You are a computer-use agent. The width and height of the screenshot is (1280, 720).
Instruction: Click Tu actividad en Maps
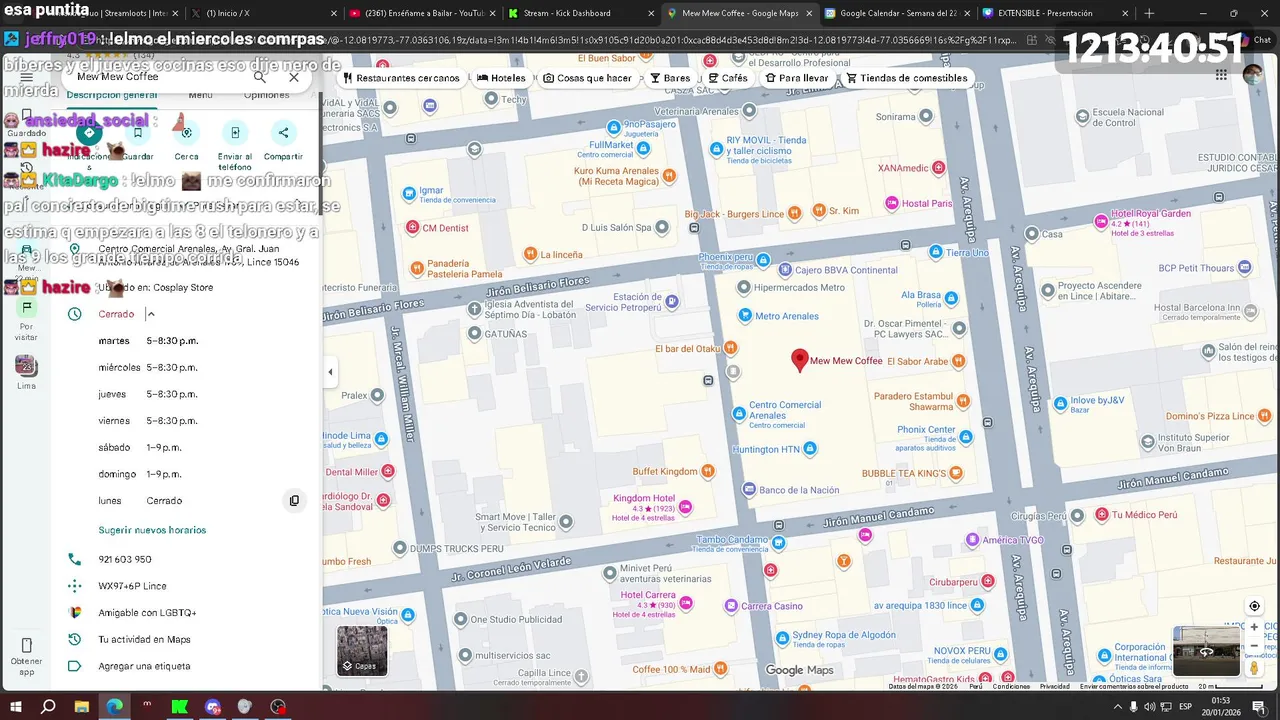pyautogui.click(x=144, y=640)
